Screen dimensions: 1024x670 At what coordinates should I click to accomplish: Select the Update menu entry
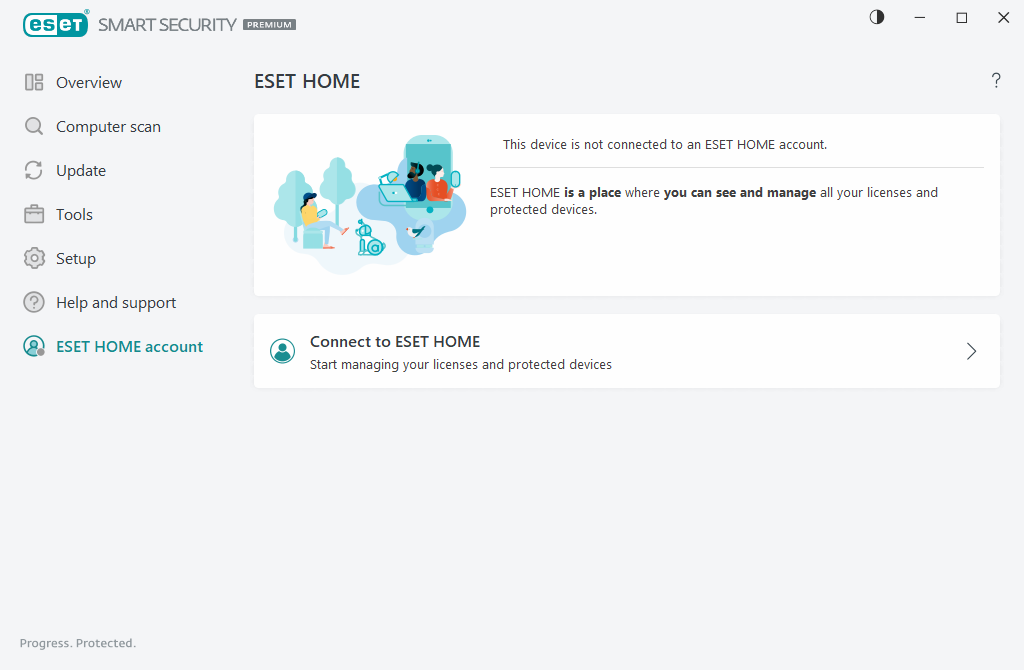pos(81,171)
